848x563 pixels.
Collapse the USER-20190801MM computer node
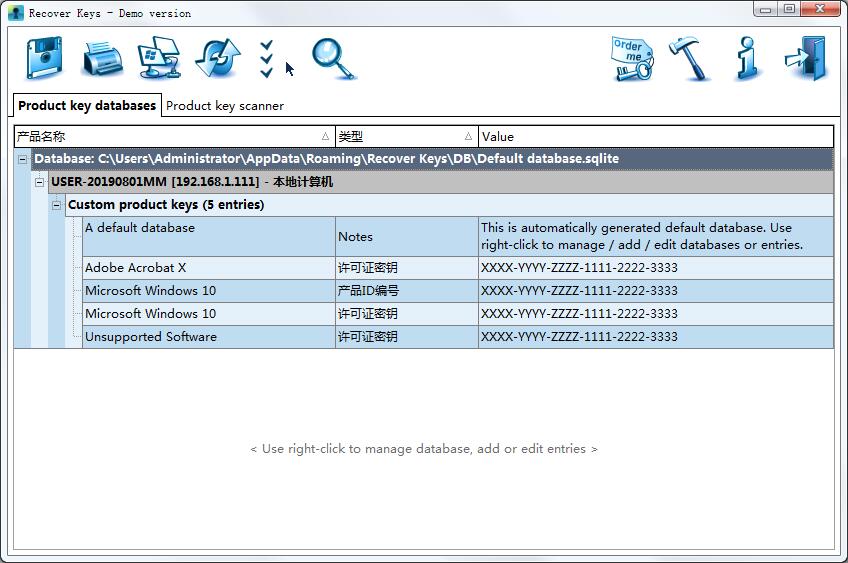tap(40, 182)
